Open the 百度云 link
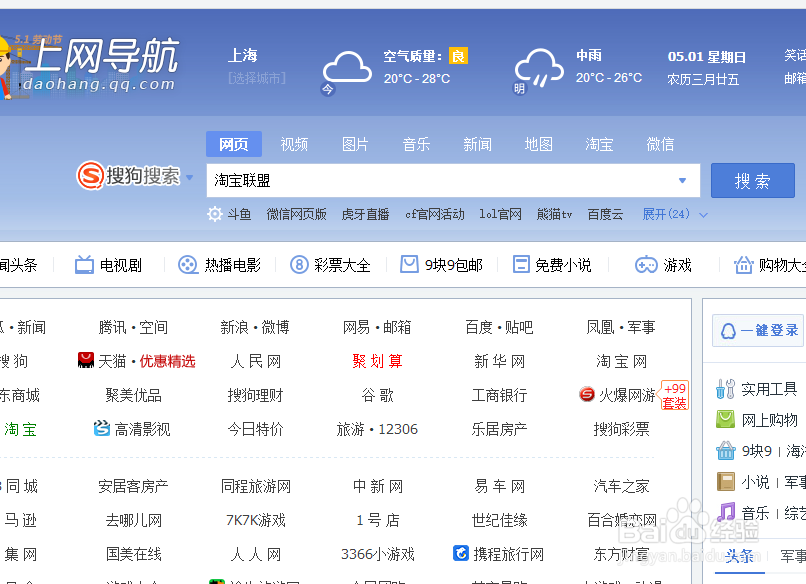Screen dimensions: 806x584 click(606, 214)
